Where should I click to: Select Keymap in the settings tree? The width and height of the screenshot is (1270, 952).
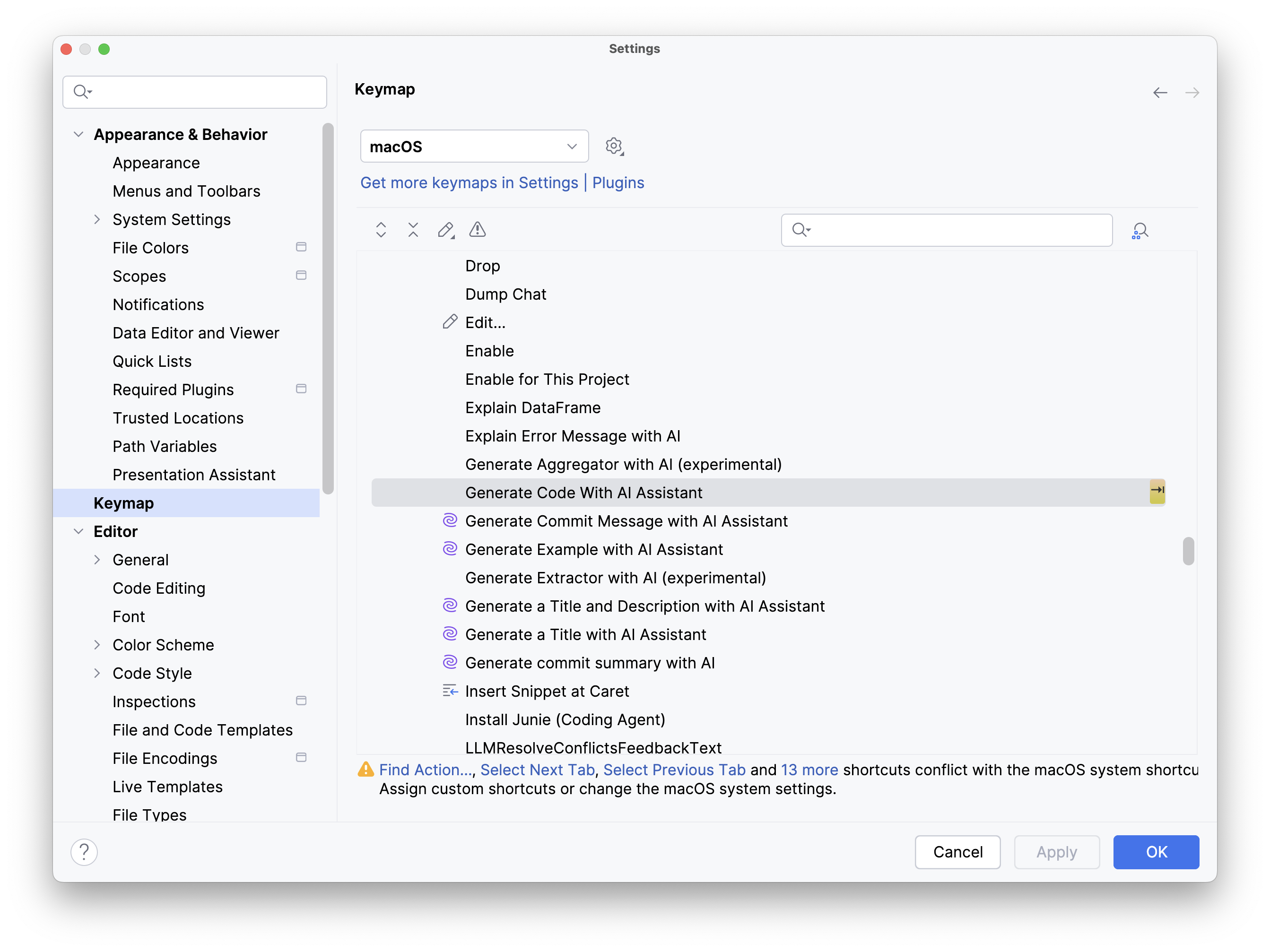tap(186, 502)
